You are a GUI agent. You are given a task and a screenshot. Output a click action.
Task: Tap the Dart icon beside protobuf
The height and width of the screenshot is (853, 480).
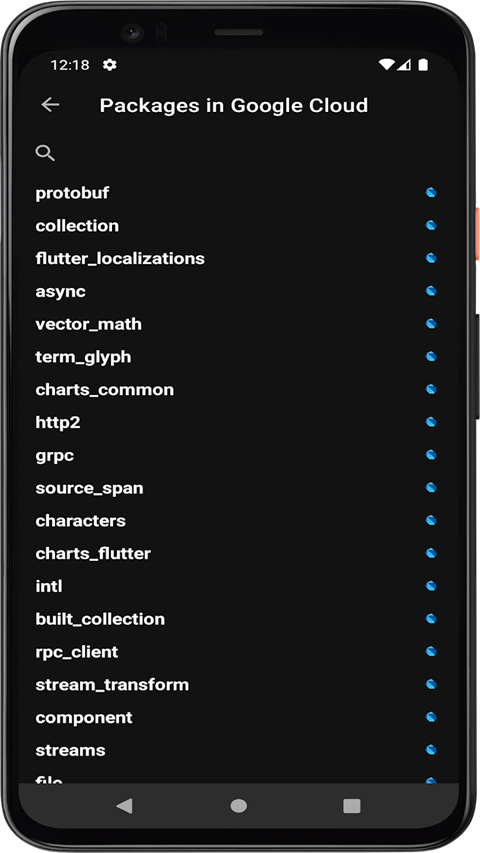430,193
